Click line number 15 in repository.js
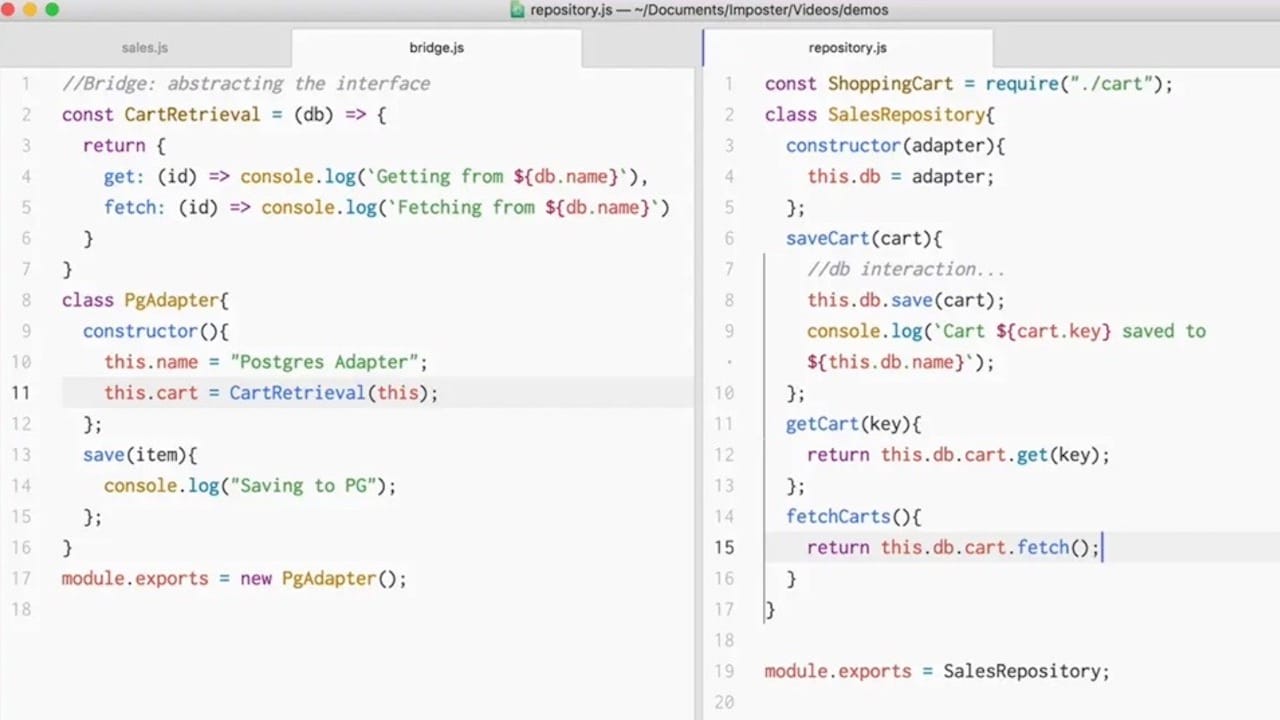 [723, 547]
